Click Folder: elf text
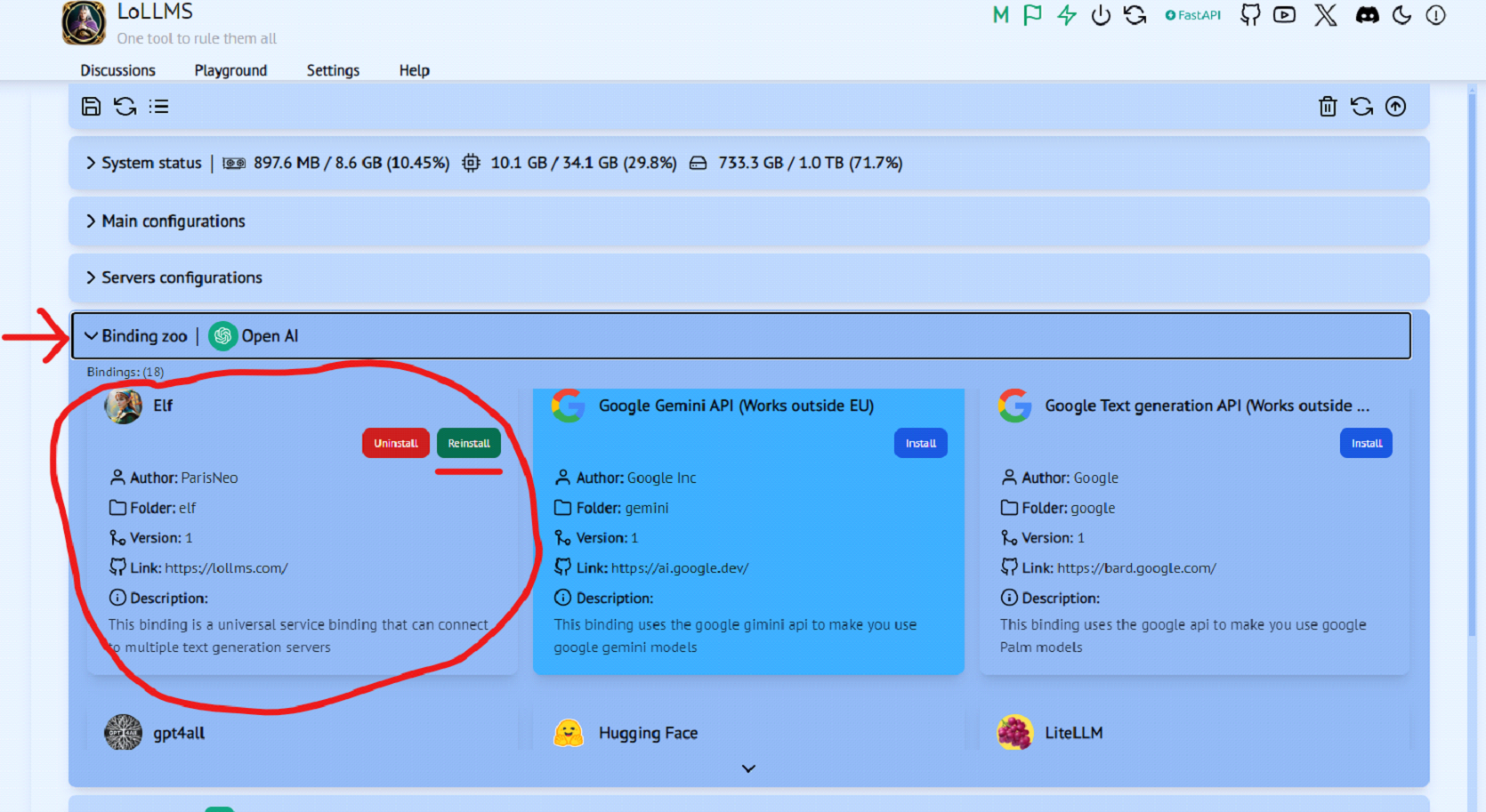Viewport: 1486px width, 812px height. tap(163, 508)
